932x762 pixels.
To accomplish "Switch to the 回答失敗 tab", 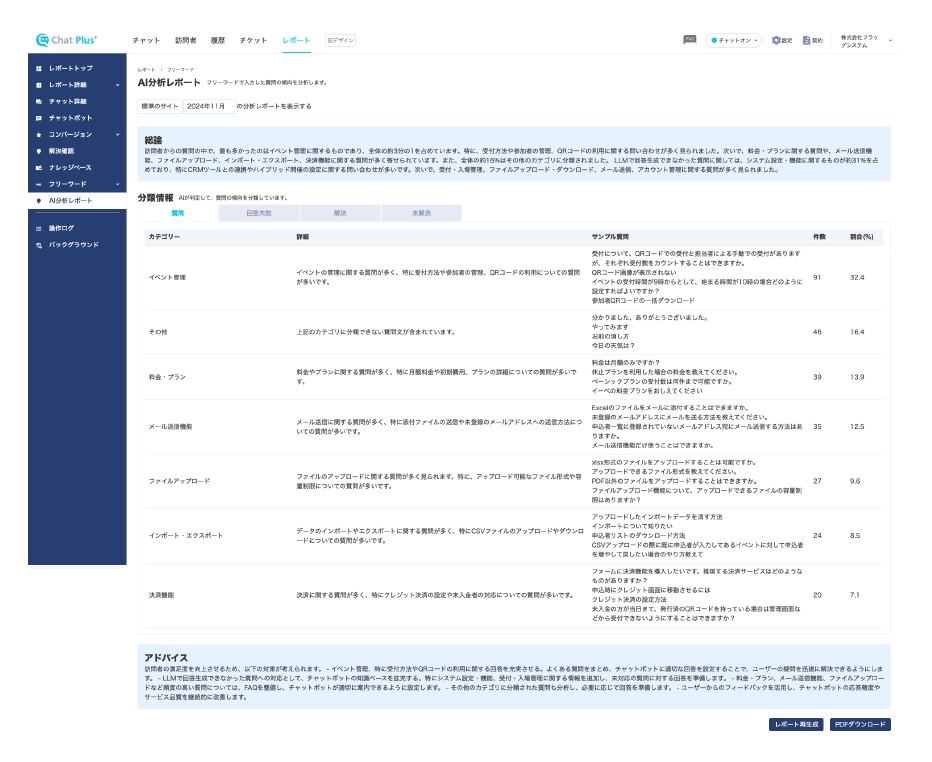I will coord(258,213).
